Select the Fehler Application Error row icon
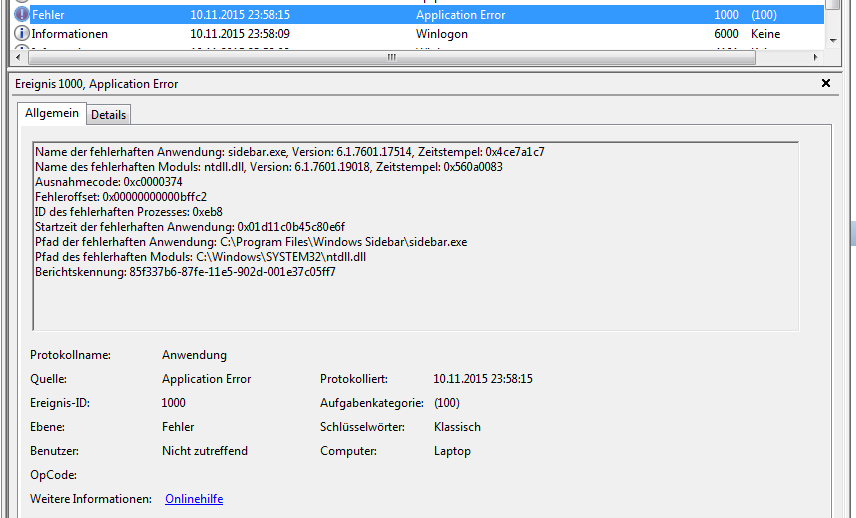 (21, 14)
